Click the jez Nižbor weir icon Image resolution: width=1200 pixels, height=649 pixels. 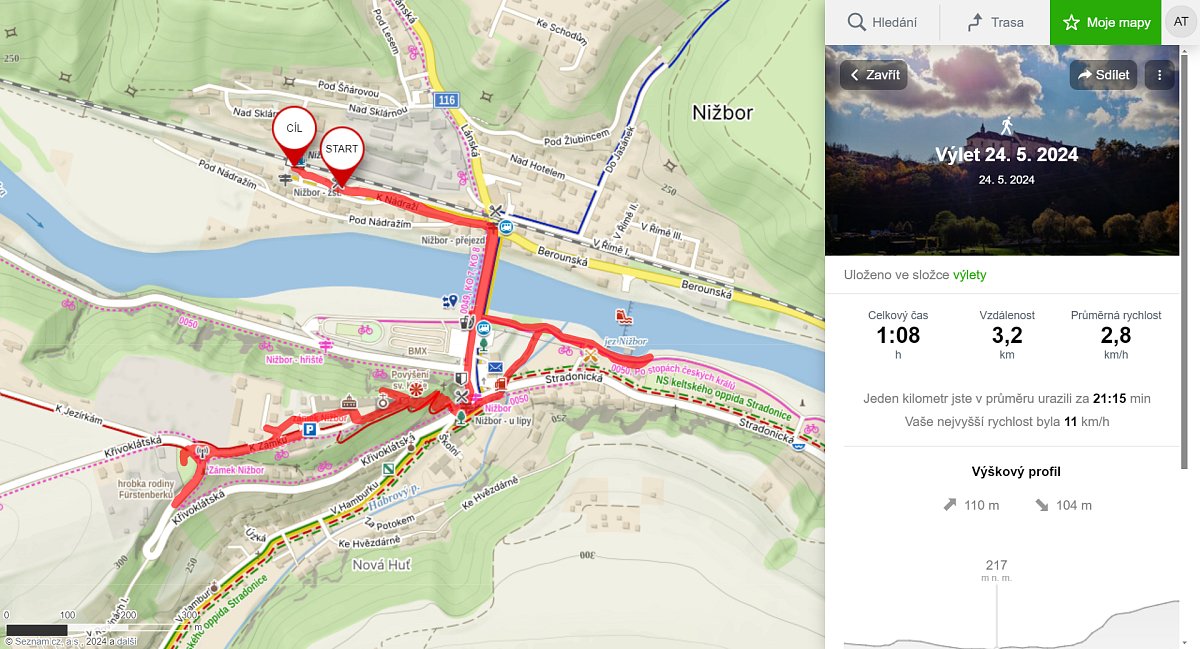pos(625,316)
